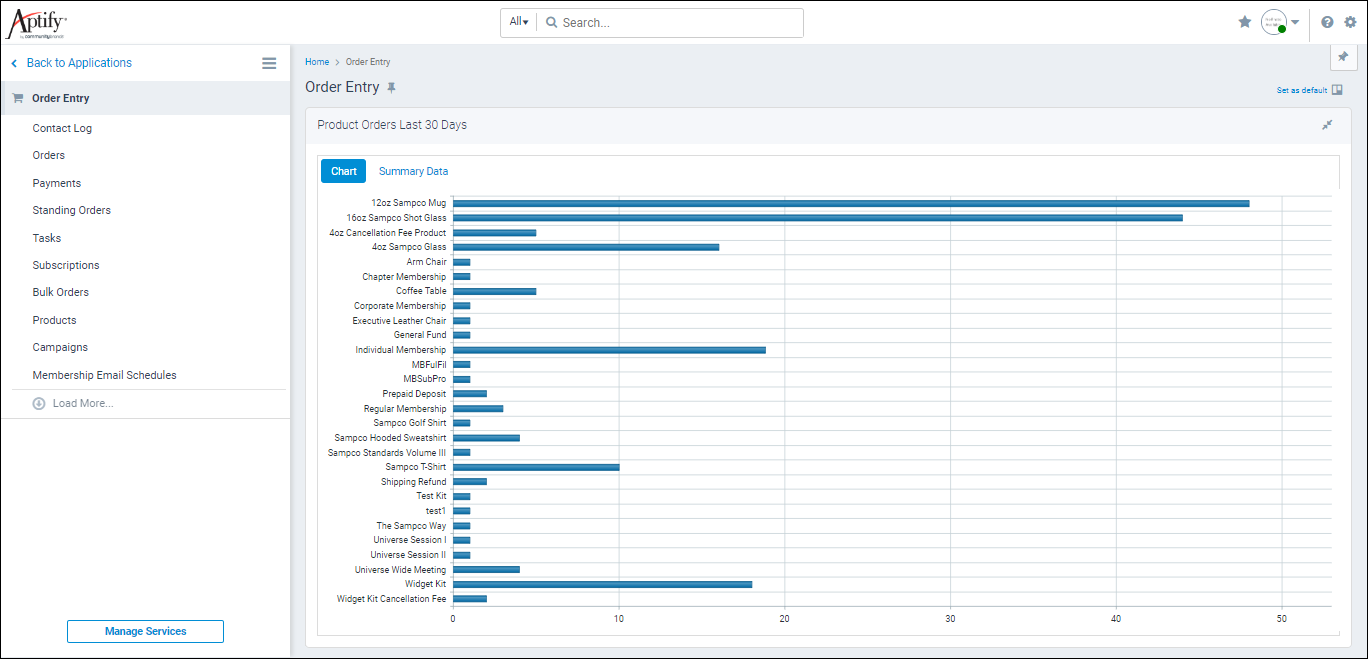Click the Coffee Table chart label

pyautogui.click(x=421, y=291)
